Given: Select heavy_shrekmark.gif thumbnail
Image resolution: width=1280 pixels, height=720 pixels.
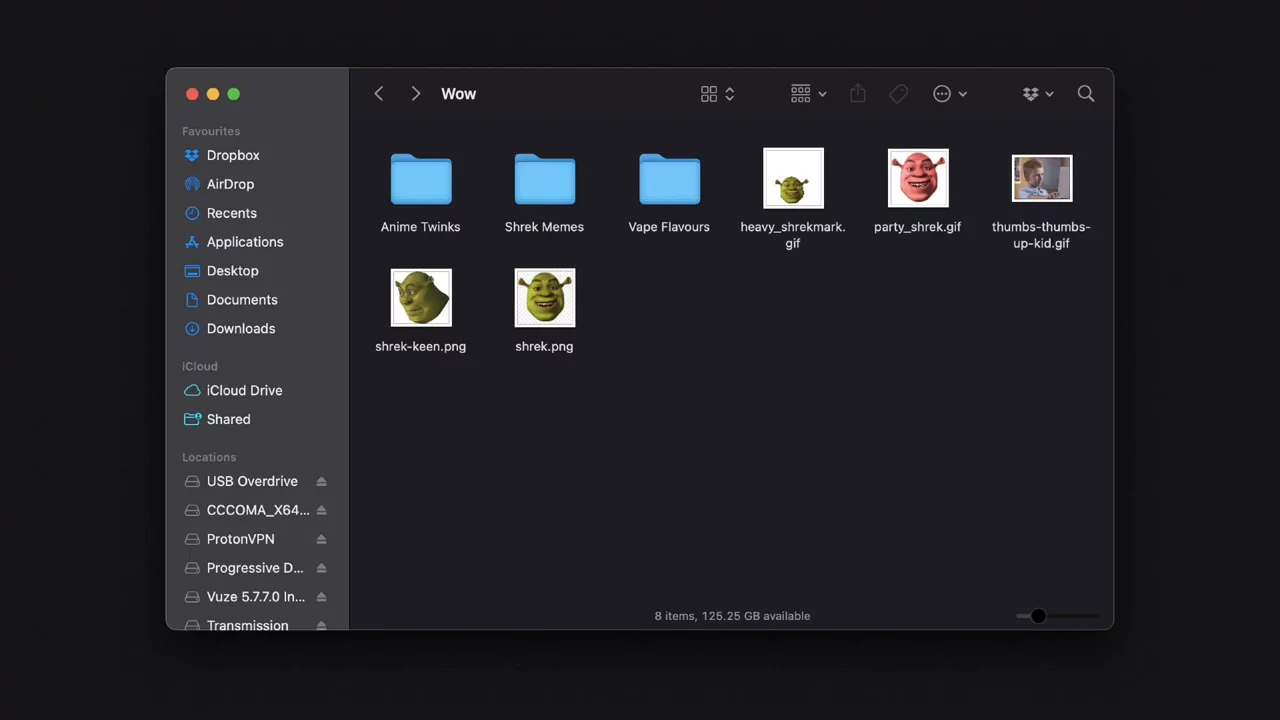Looking at the screenshot, I should click(x=793, y=178).
